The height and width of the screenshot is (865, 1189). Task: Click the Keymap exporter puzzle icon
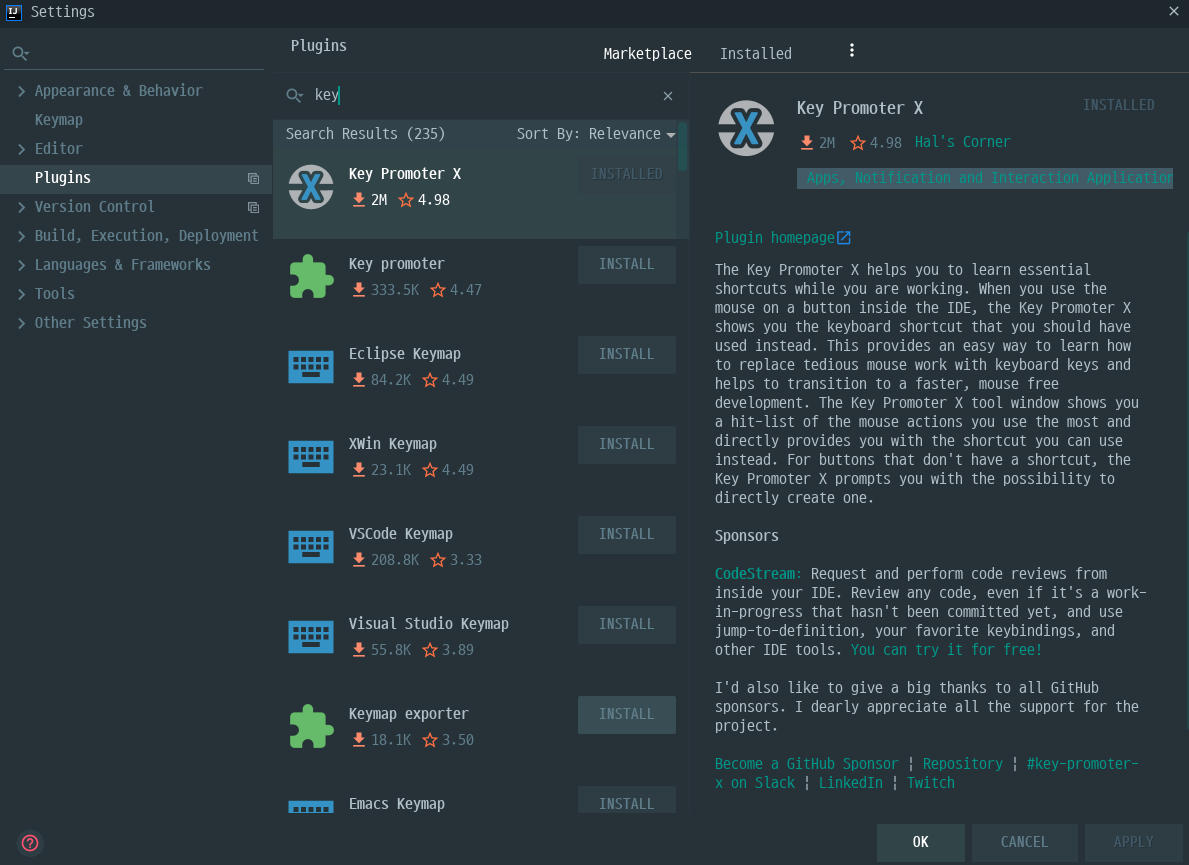[311, 727]
